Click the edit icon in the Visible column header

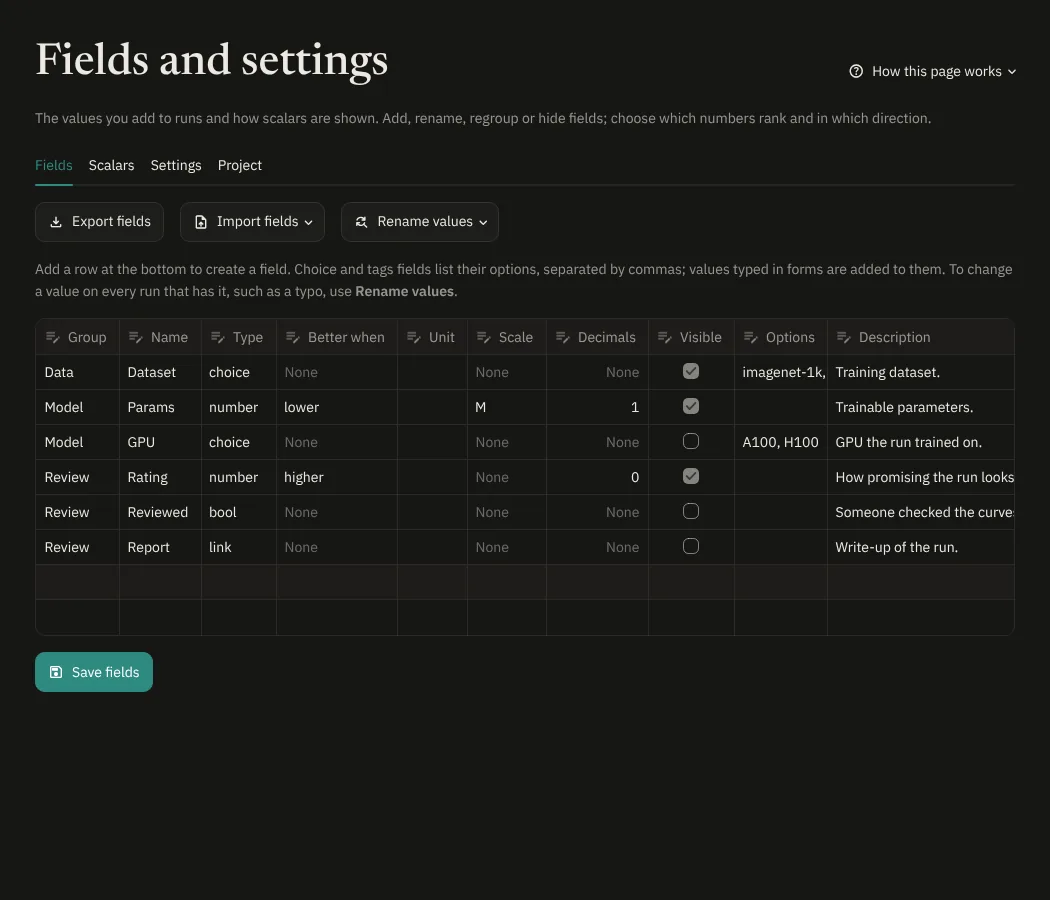point(664,338)
